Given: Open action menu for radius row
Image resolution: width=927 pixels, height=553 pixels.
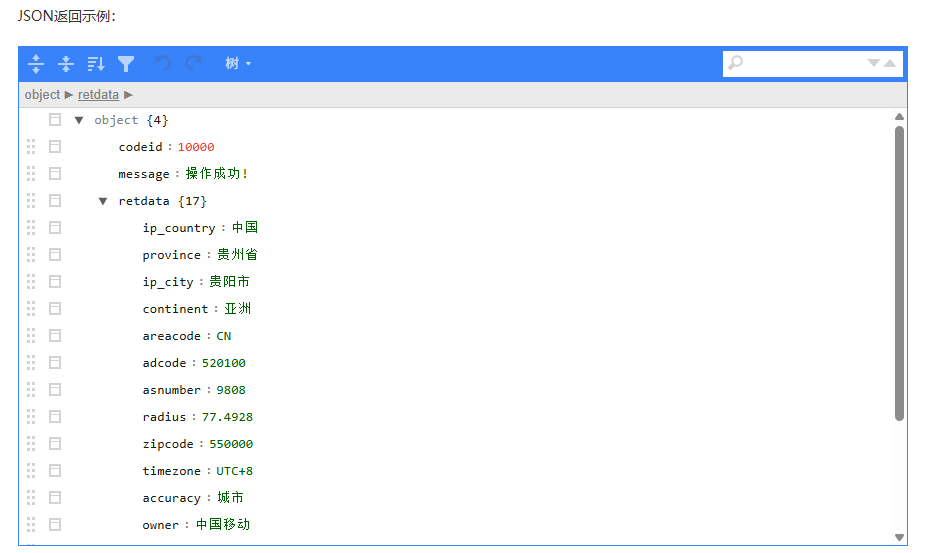Looking at the screenshot, I should pos(55,417).
